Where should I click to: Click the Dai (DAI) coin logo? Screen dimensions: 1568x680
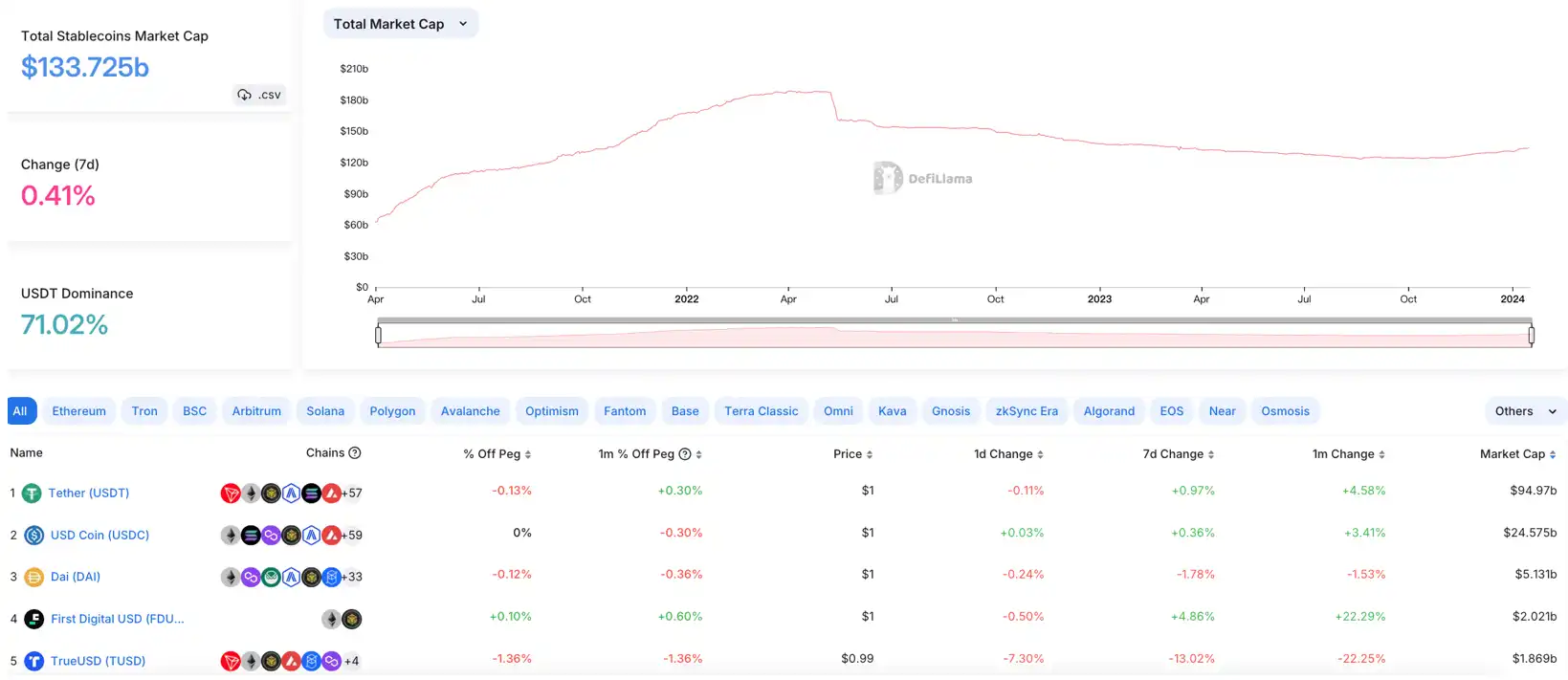[34, 577]
